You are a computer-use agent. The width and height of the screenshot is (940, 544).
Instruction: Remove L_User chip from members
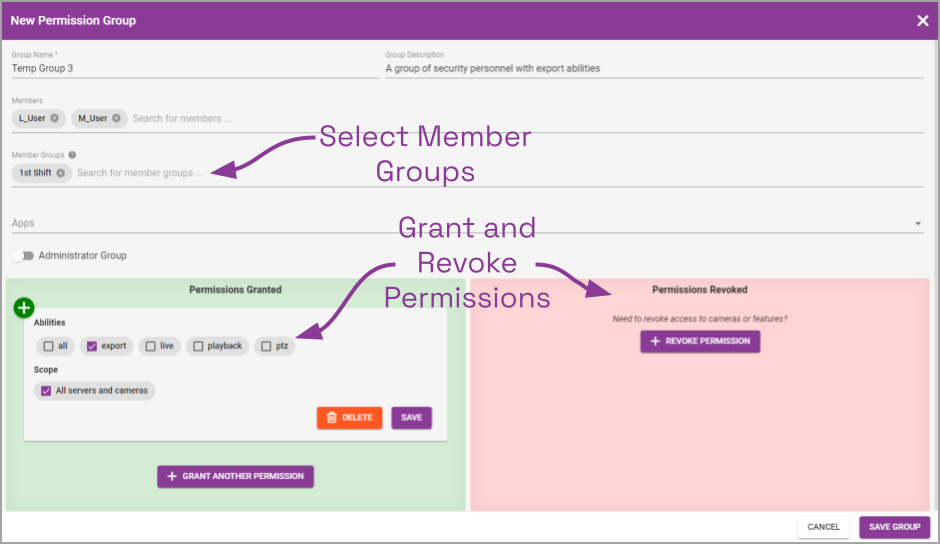(55, 118)
